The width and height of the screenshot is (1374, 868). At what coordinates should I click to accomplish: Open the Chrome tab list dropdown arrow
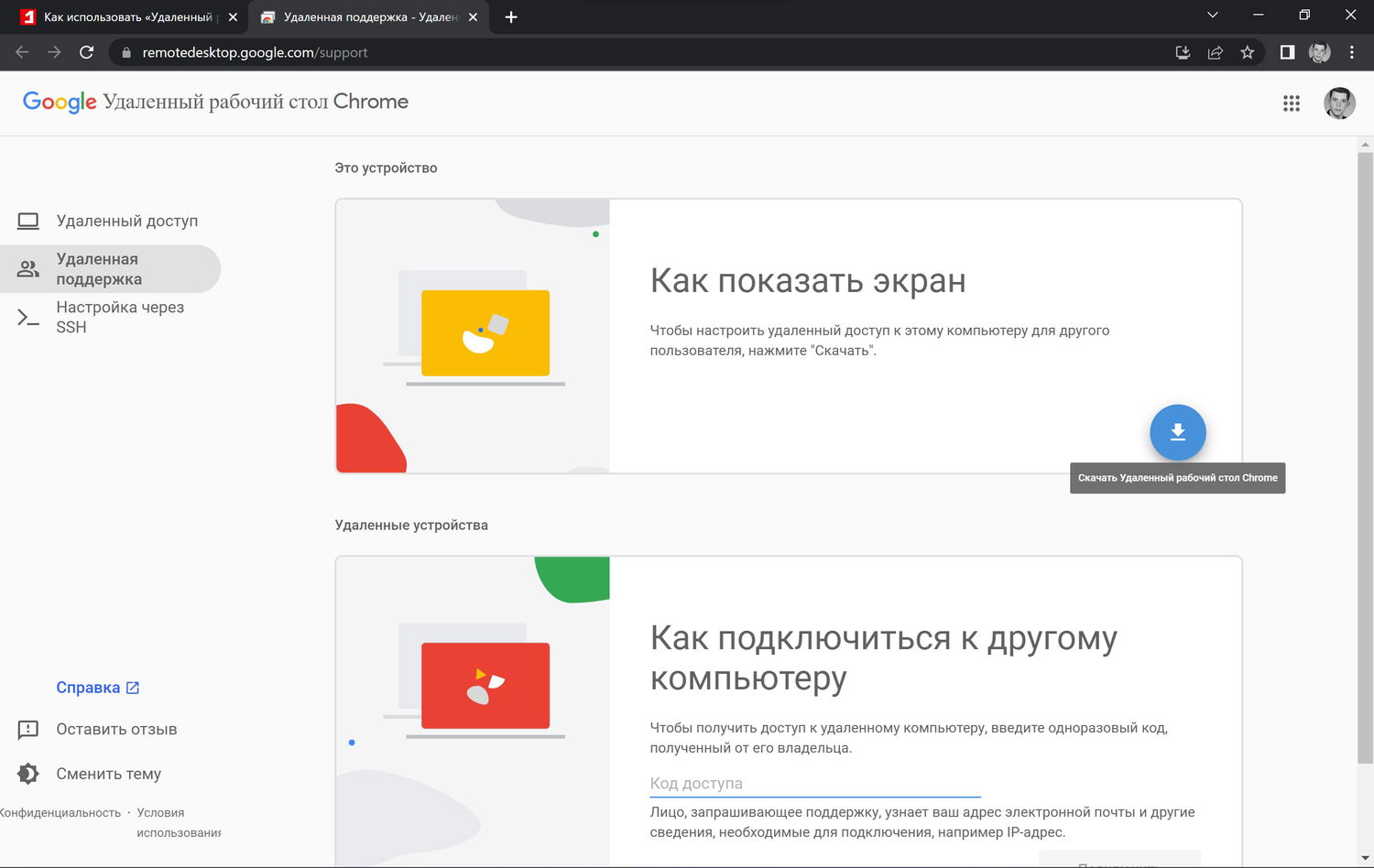(x=1212, y=15)
